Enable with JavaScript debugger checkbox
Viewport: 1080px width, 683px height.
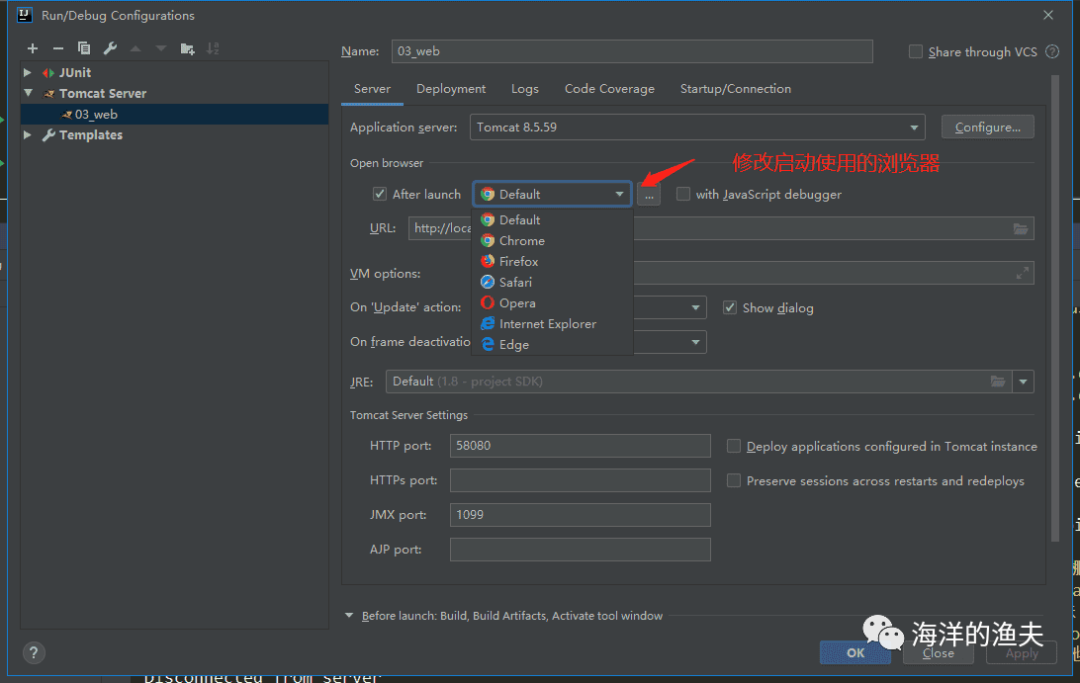point(683,194)
